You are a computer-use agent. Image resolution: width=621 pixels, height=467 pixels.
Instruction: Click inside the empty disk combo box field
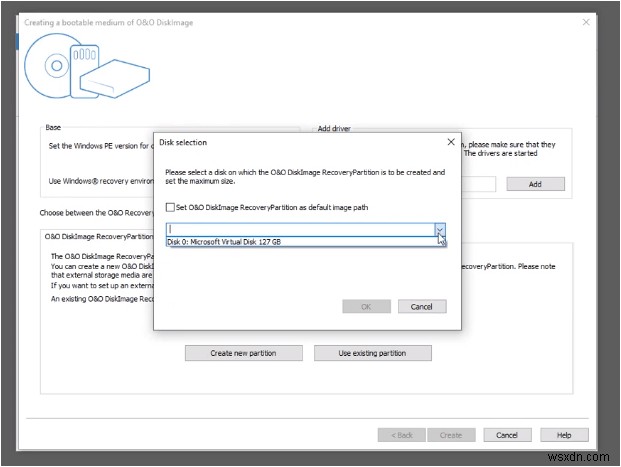coord(300,230)
